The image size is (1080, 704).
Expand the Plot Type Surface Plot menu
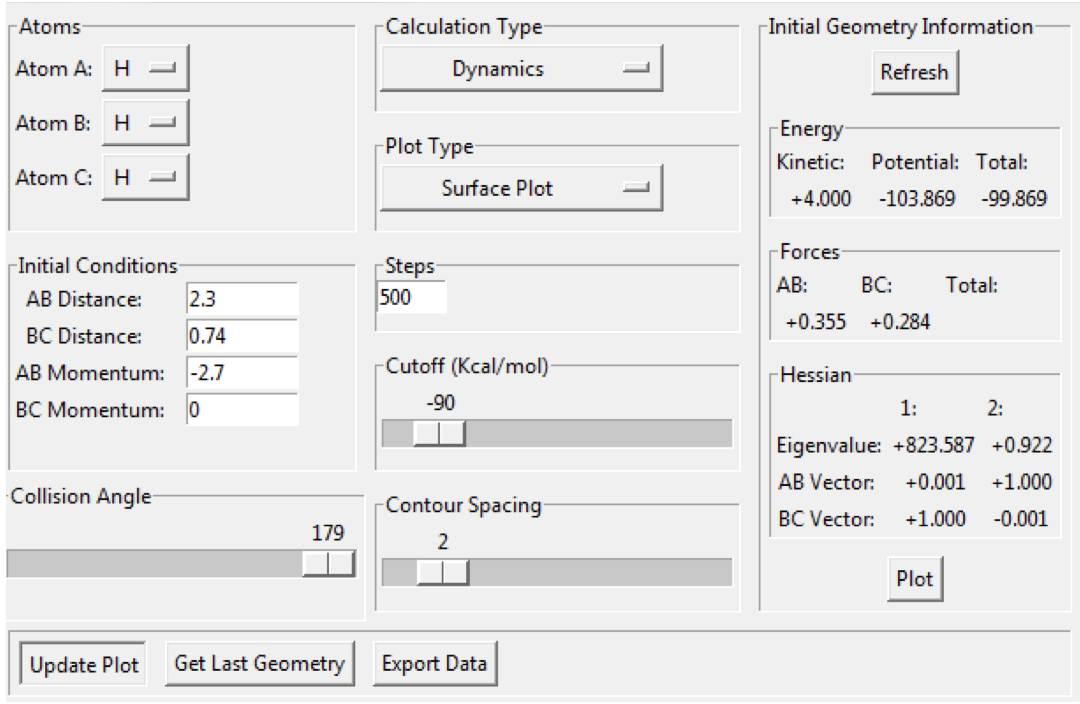click(521, 187)
